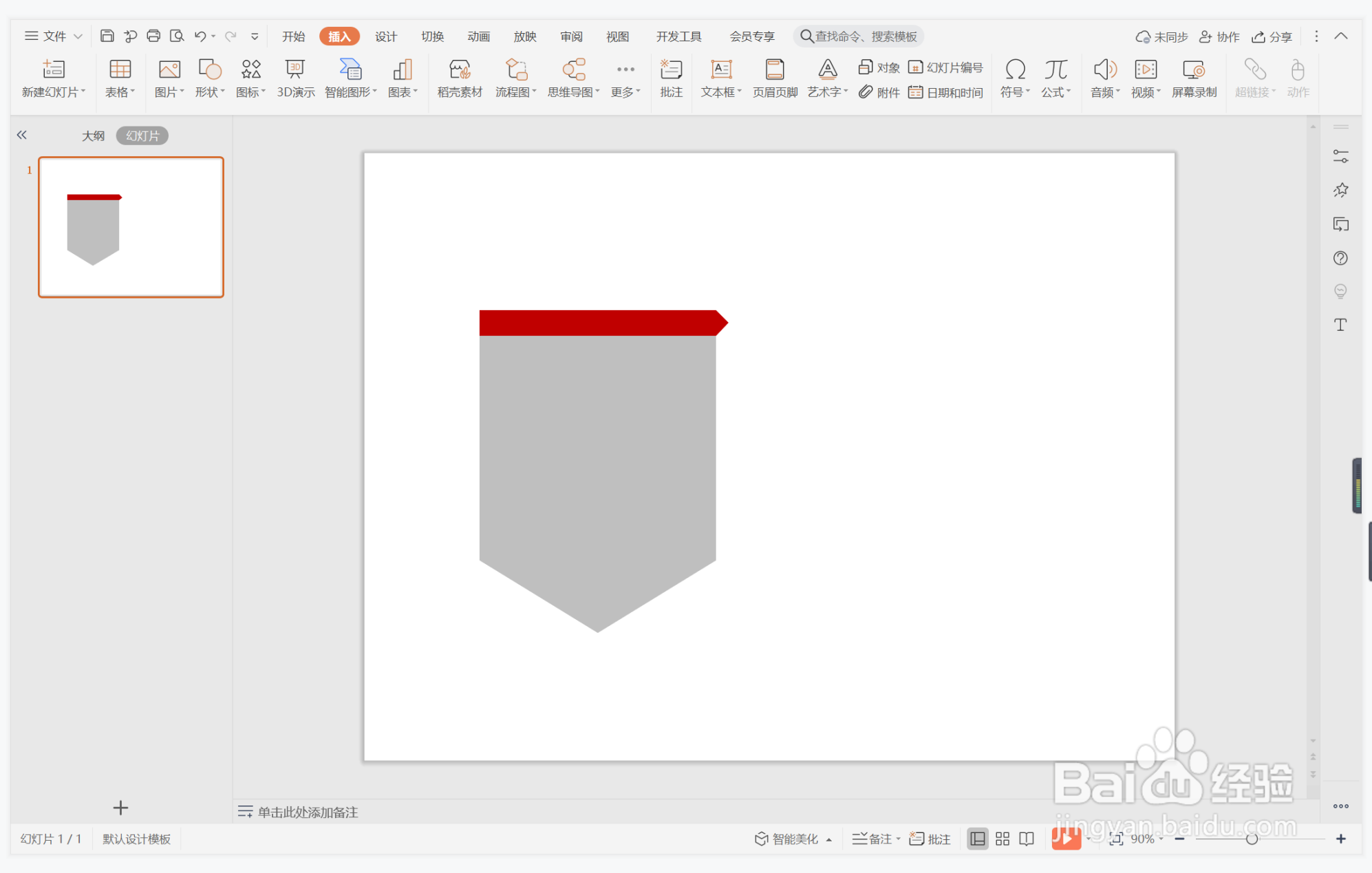Insert a new slide
The image size is (1372, 873).
pyautogui.click(x=54, y=78)
